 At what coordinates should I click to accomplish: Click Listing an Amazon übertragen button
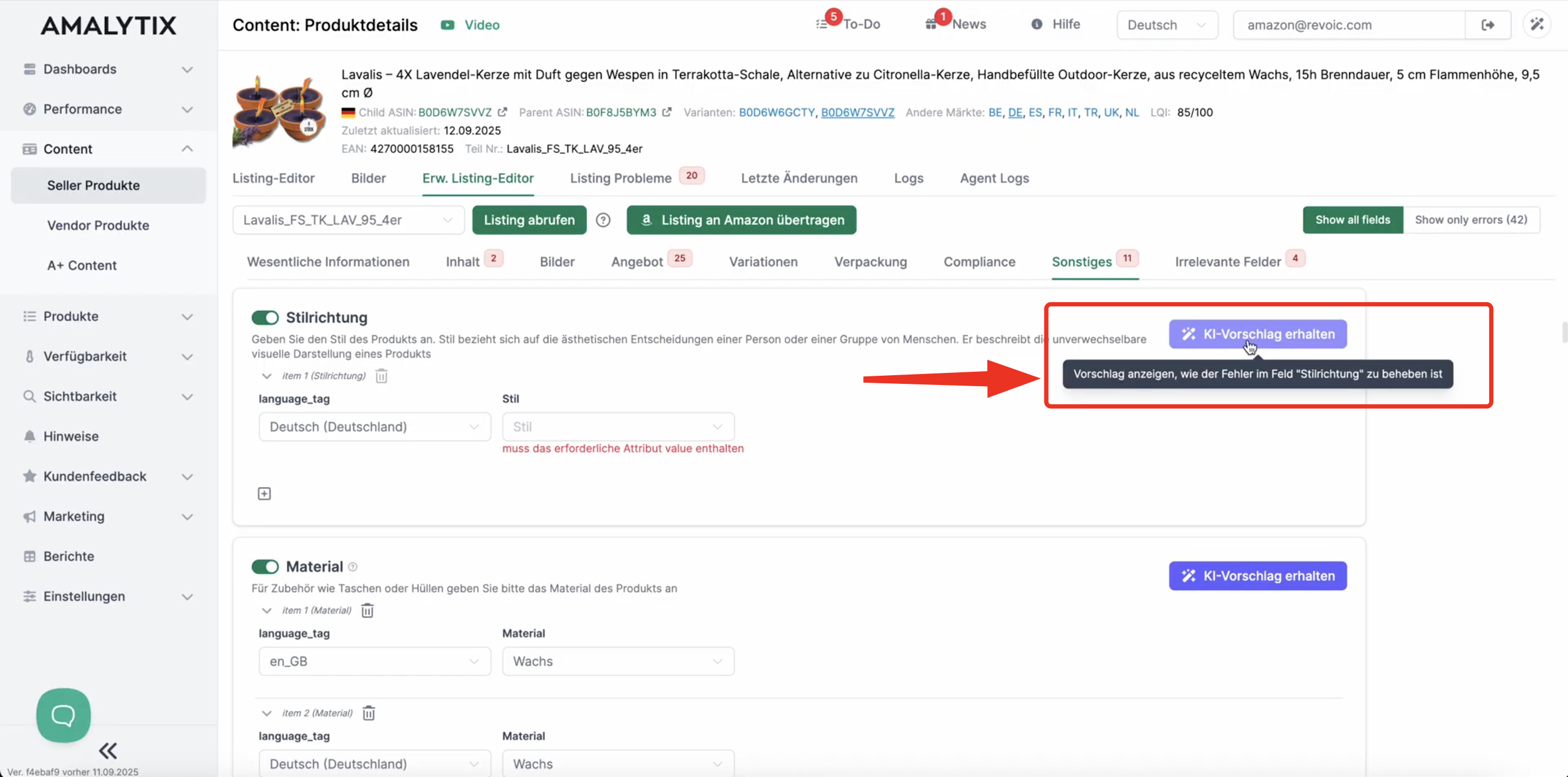(x=741, y=220)
